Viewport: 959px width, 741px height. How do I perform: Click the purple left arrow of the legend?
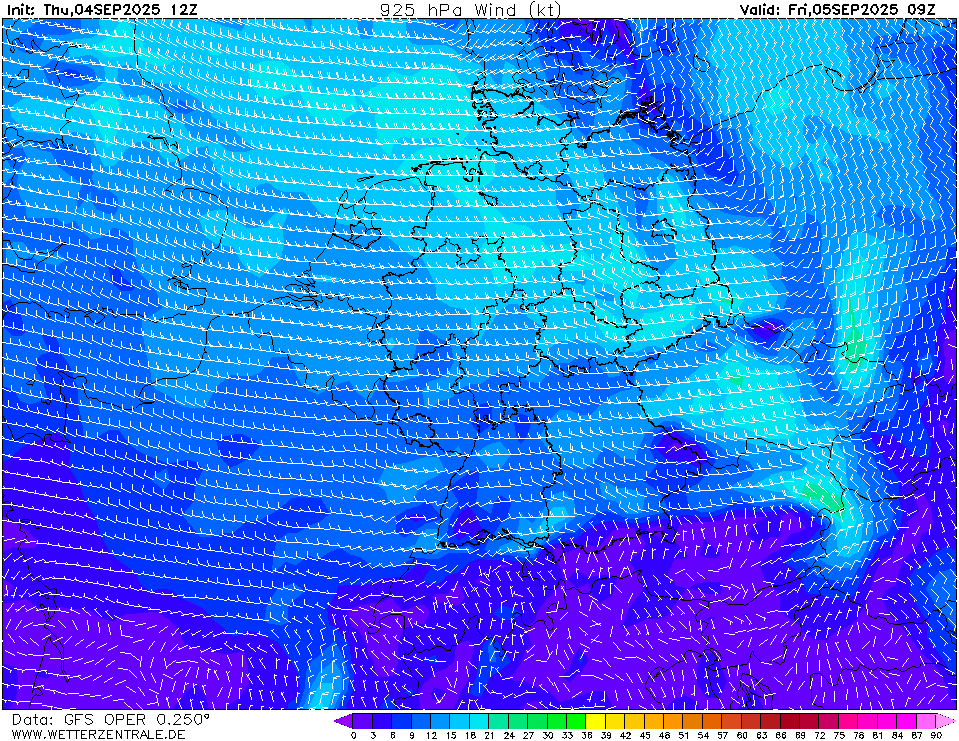[x=344, y=721]
